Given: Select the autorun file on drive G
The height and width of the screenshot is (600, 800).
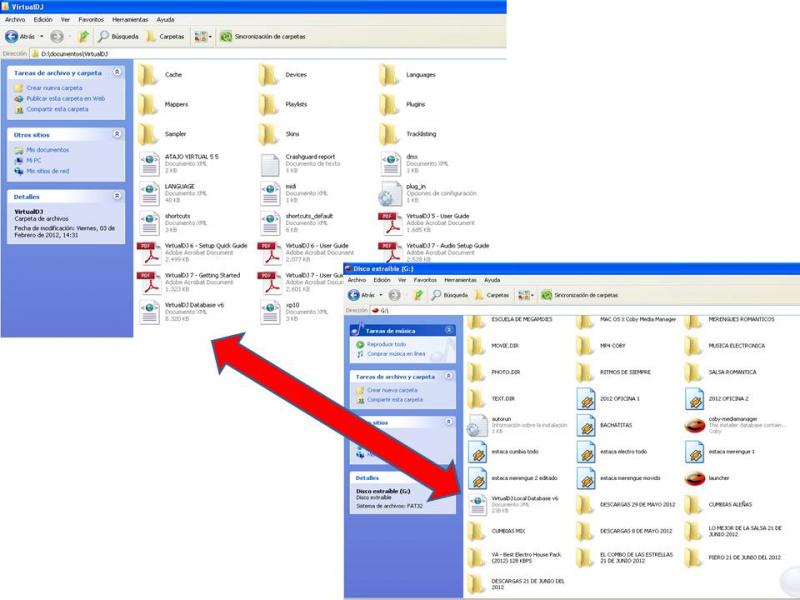Looking at the screenshot, I should [x=518, y=425].
